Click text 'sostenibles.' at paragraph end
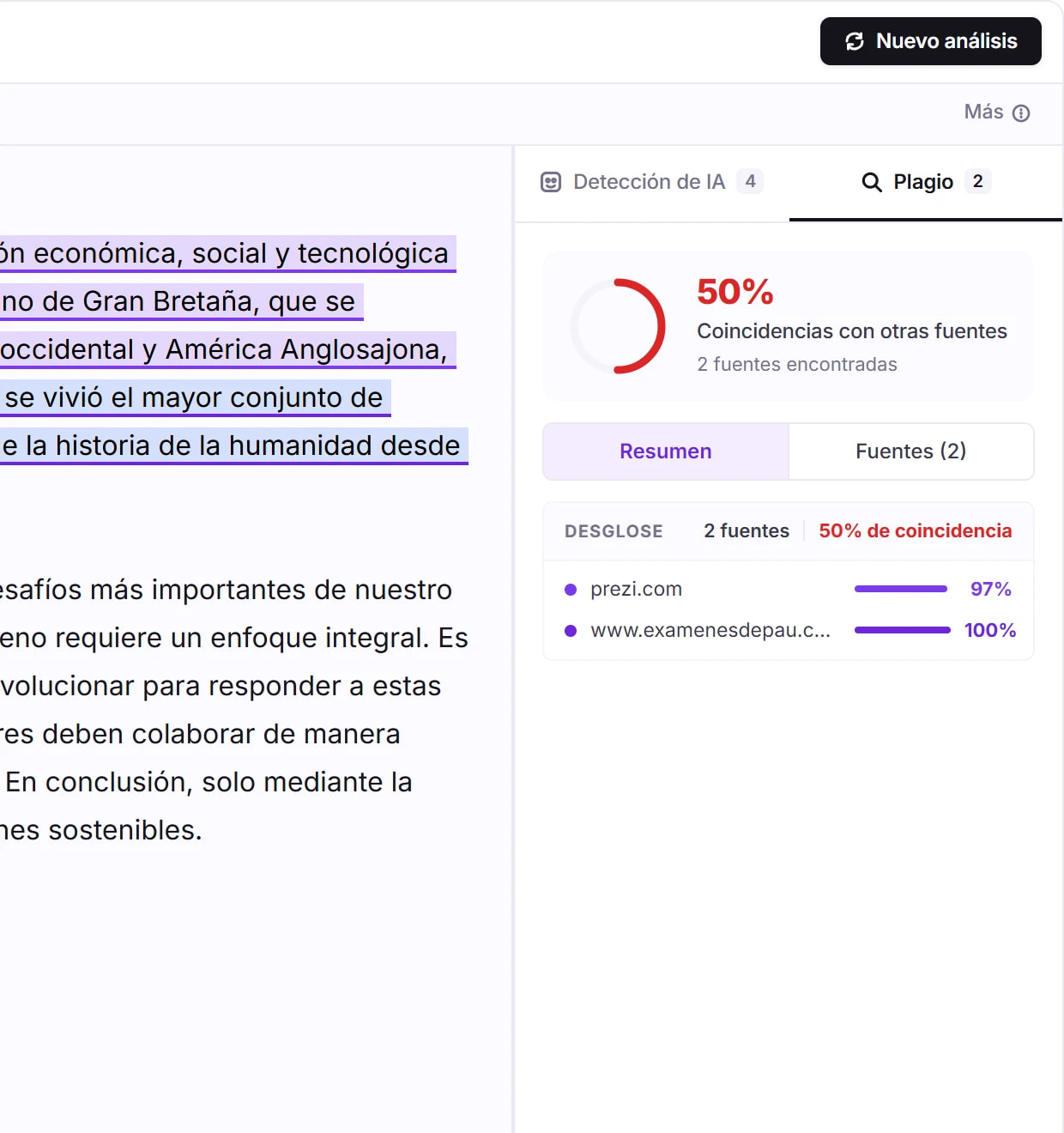This screenshot has width=1064, height=1133. click(125, 831)
